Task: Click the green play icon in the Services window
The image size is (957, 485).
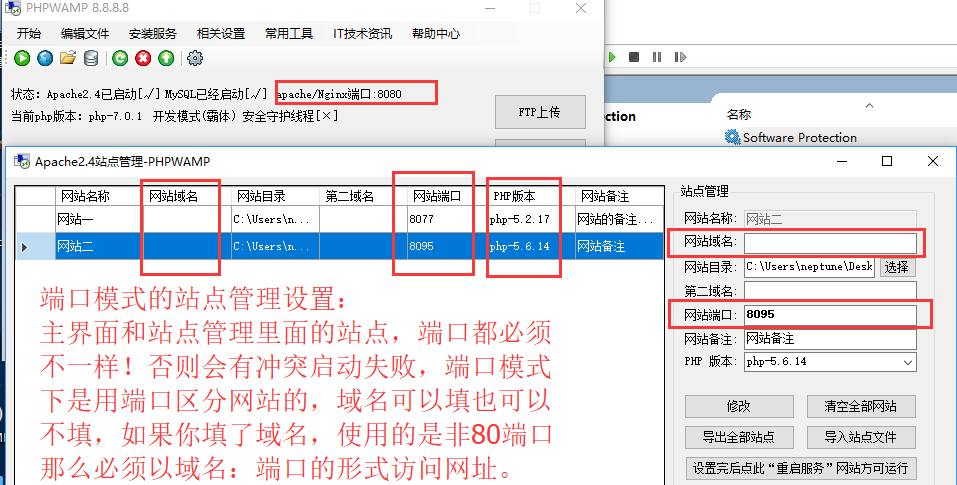Action: point(612,57)
